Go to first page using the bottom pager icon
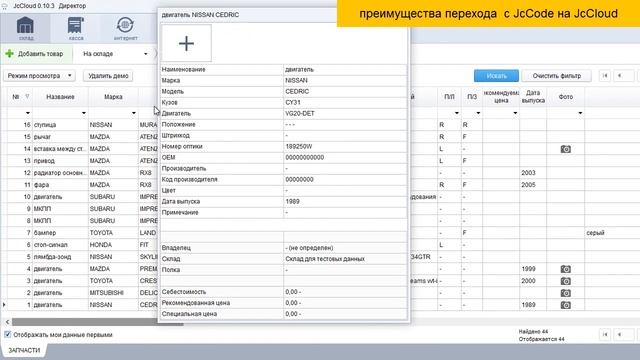Image resolution: width=640 pixels, height=360 pixels. 605,335
